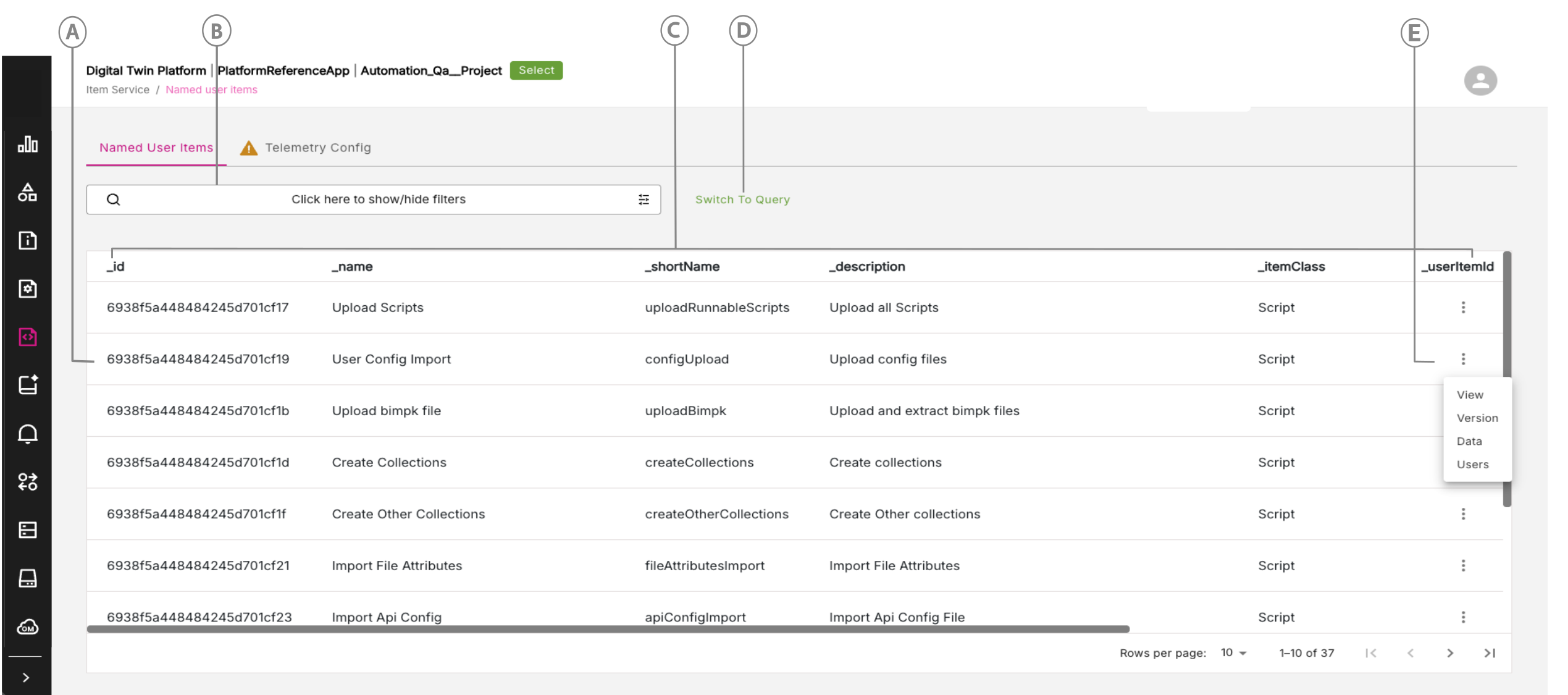The image size is (1568, 695).
Task: Open the info document sidebar icon
Action: (x=28, y=240)
